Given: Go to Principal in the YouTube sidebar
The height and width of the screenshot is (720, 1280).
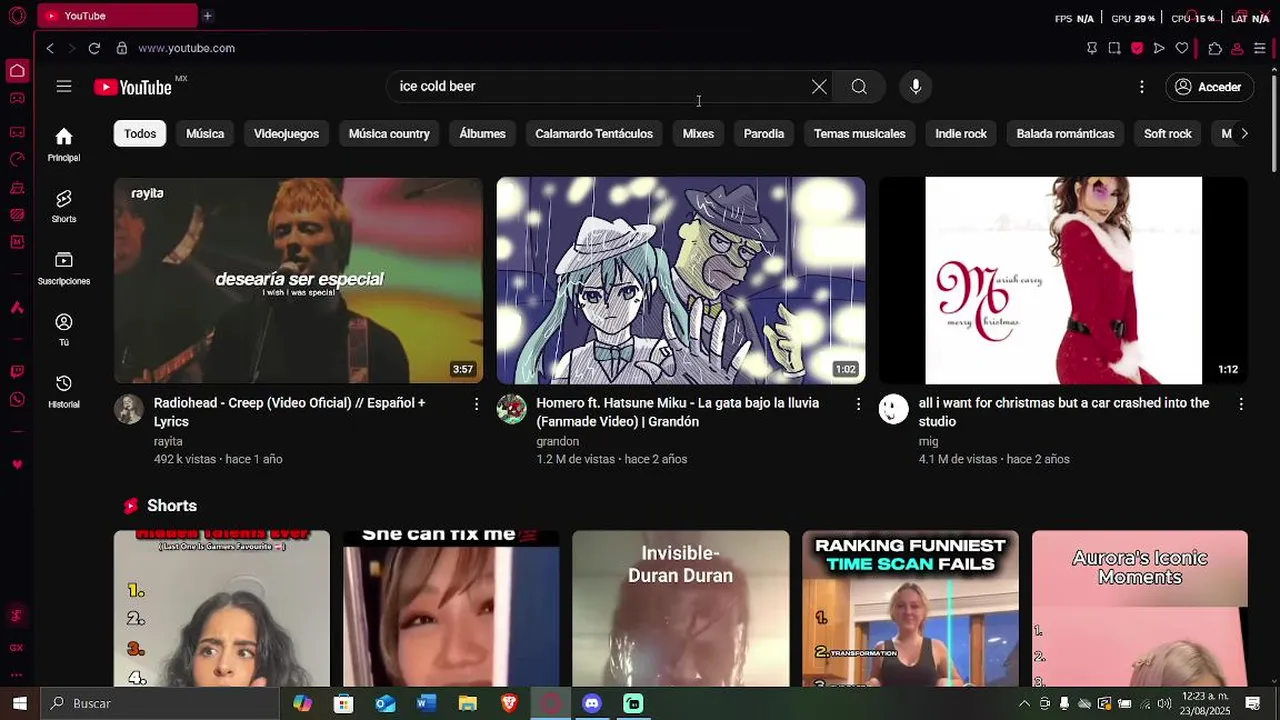Looking at the screenshot, I should point(64,144).
